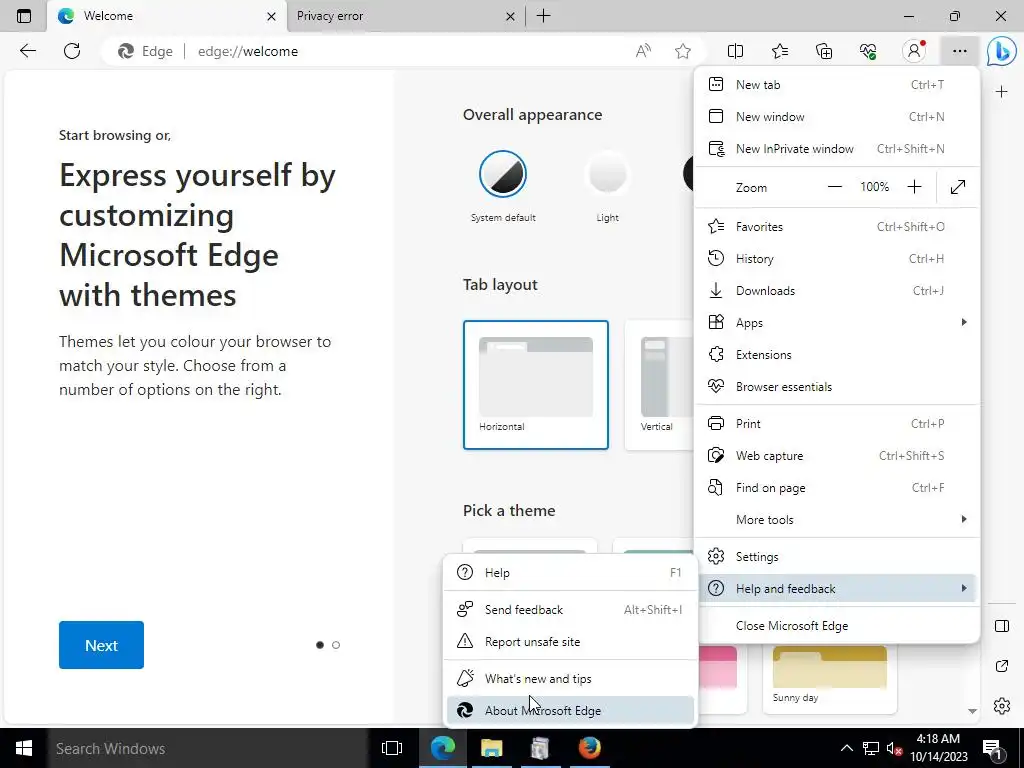
Task: Refresh the page with reload icon
Action: [x=72, y=51]
